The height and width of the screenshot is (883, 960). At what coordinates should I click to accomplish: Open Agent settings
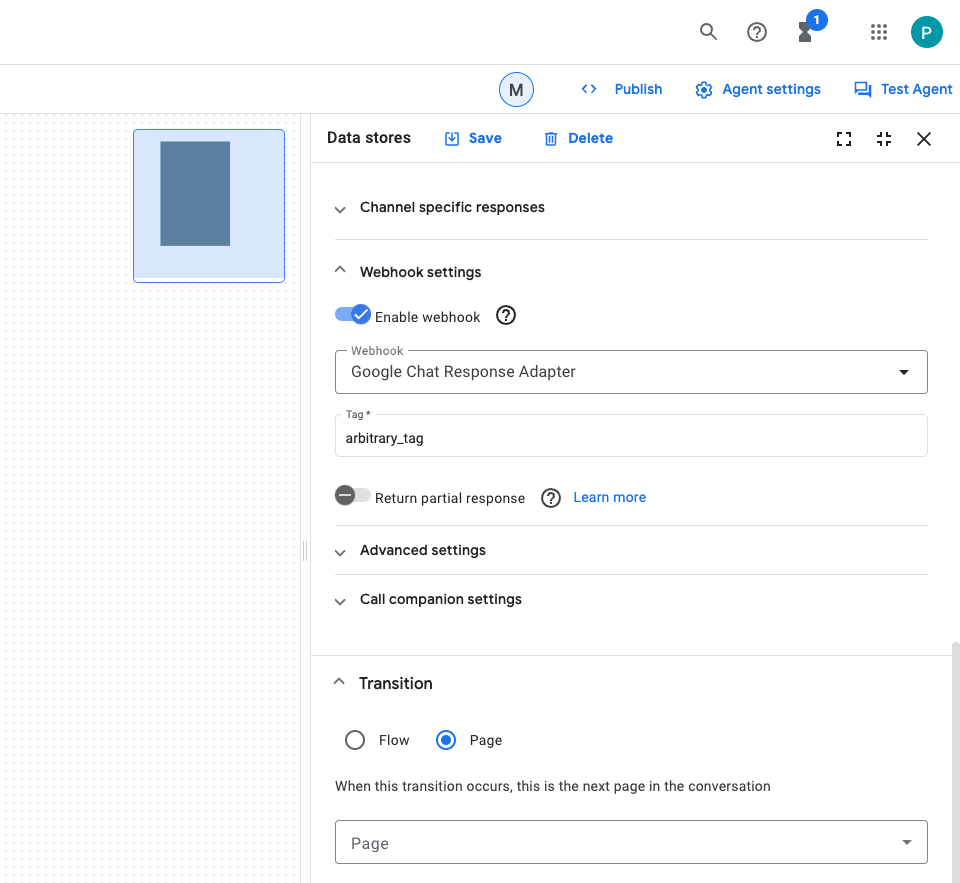tap(758, 90)
